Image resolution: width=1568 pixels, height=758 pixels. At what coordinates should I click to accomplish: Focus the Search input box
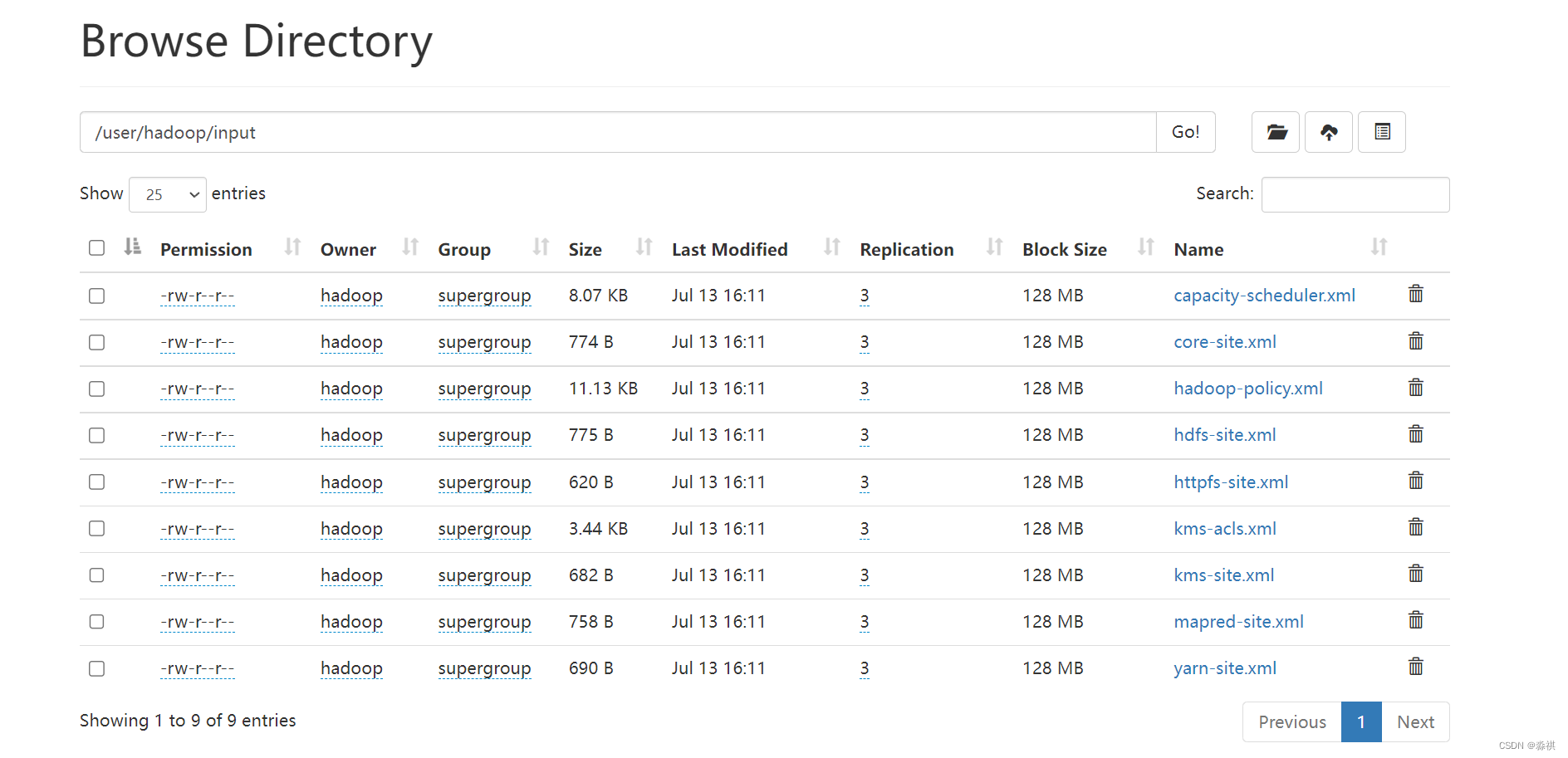click(x=1355, y=194)
